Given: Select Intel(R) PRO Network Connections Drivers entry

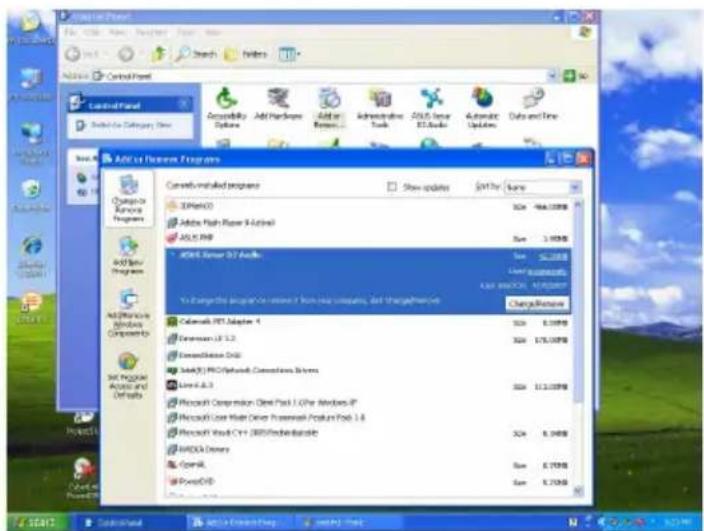Looking at the screenshot, I should point(368,370).
